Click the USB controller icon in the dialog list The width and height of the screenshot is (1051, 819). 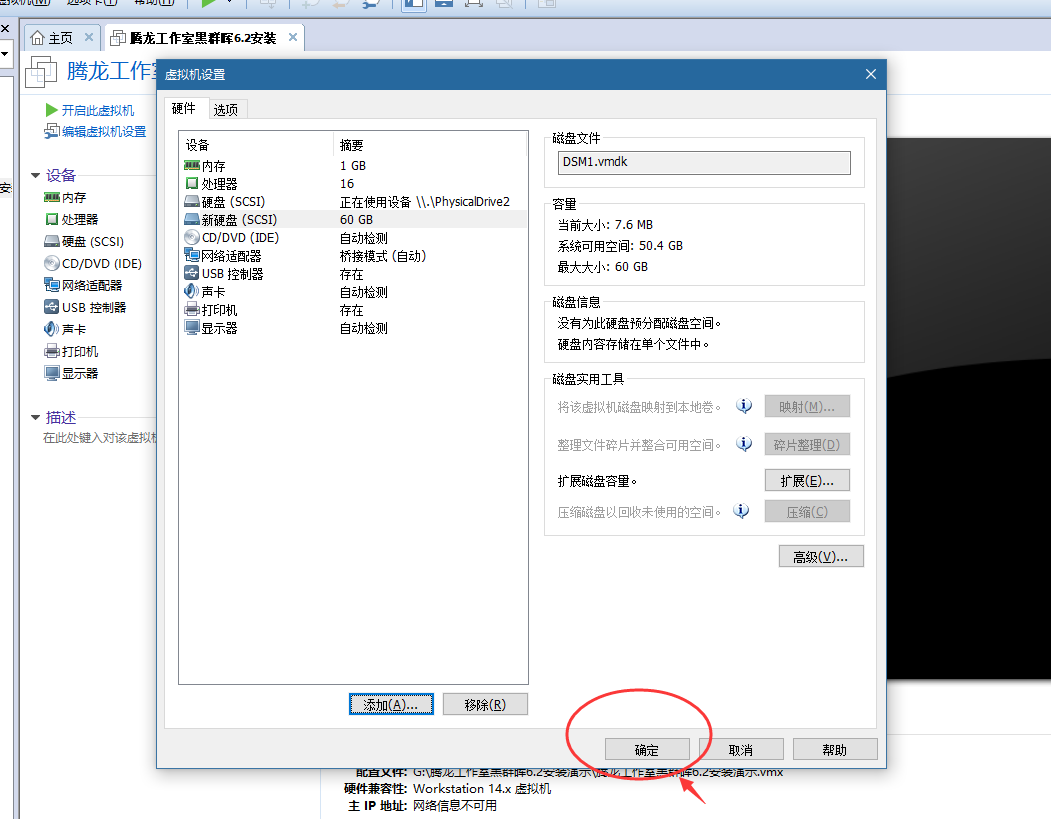coord(192,274)
